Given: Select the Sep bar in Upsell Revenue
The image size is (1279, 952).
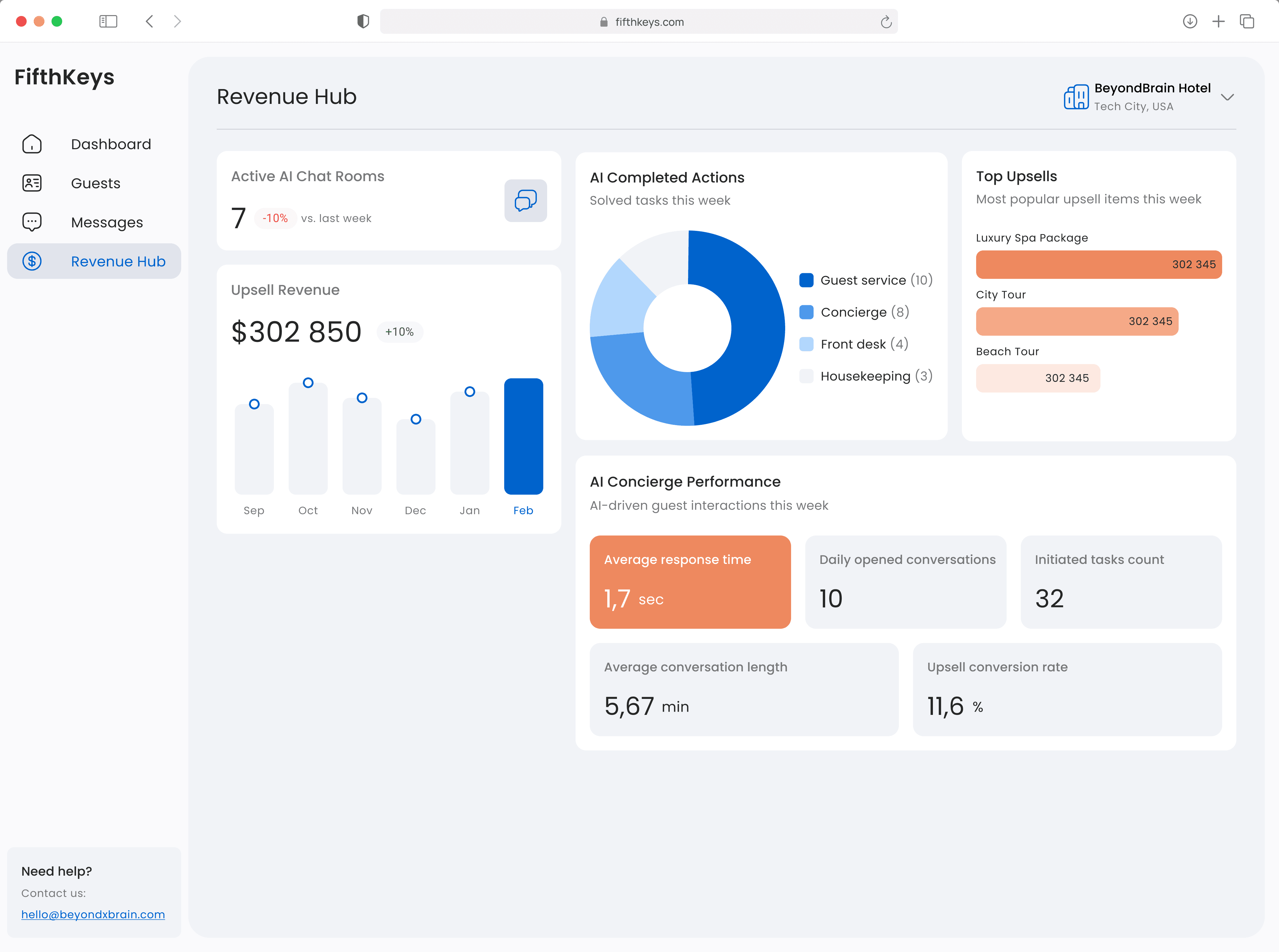Looking at the screenshot, I should point(254,449).
